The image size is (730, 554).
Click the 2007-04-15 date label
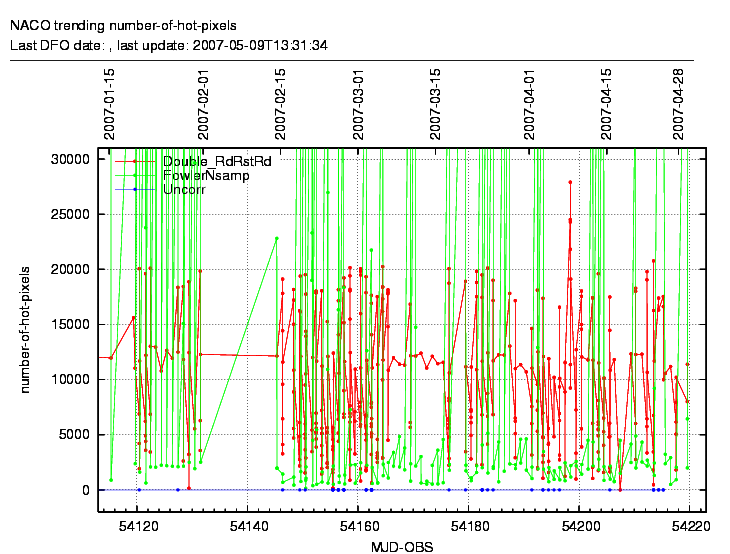[x=606, y=103]
